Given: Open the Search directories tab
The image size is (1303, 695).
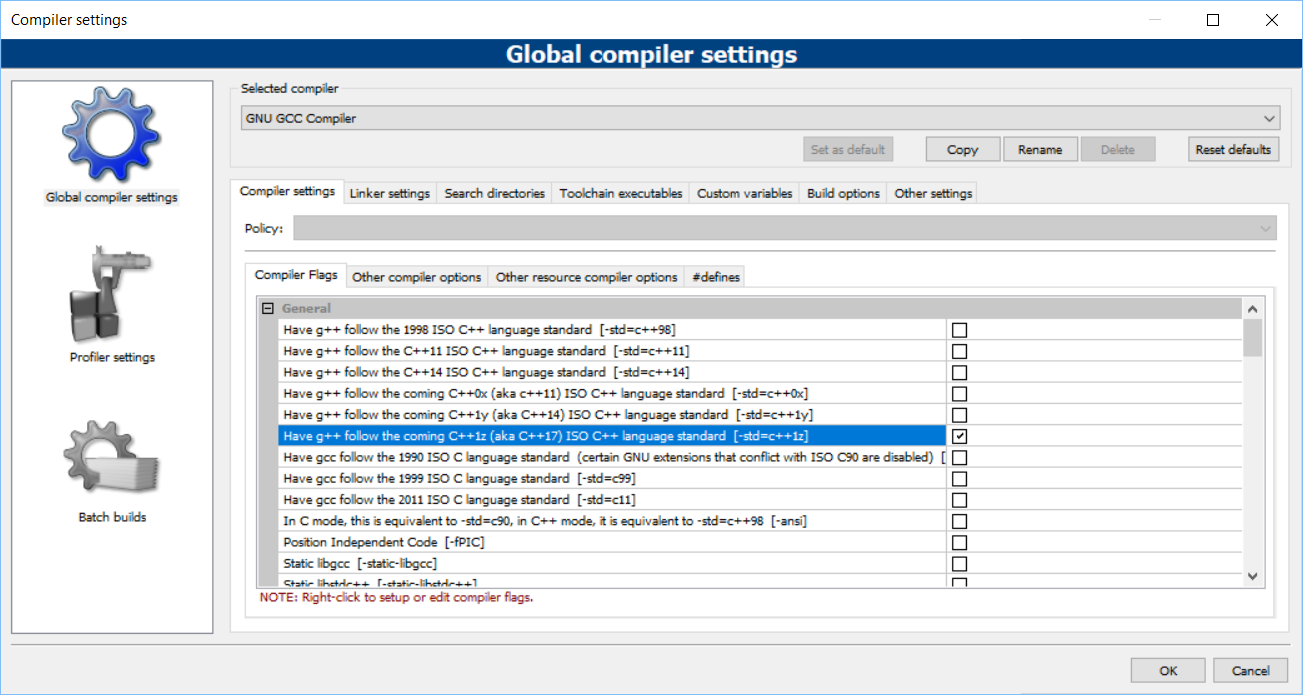Looking at the screenshot, I should [495, 193].
